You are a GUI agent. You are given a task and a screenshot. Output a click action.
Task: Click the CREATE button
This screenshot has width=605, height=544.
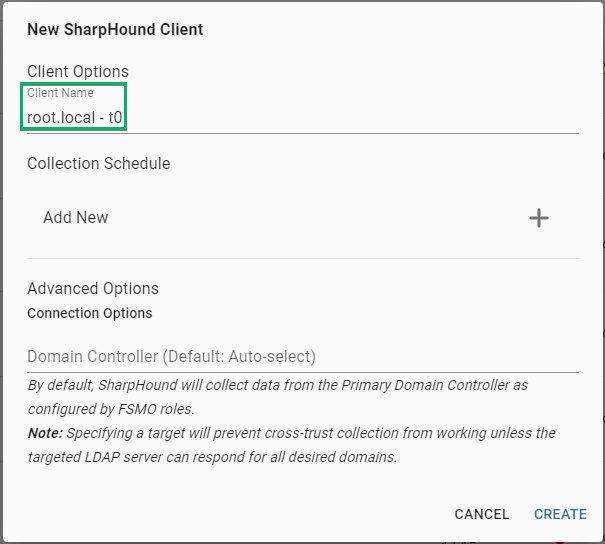point(560,514)
